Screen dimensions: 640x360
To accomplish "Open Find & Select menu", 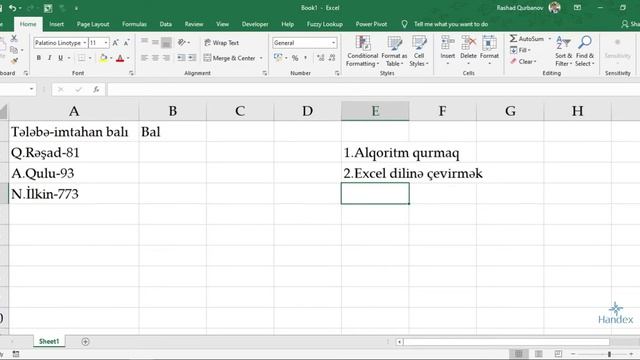I will 585,51.
